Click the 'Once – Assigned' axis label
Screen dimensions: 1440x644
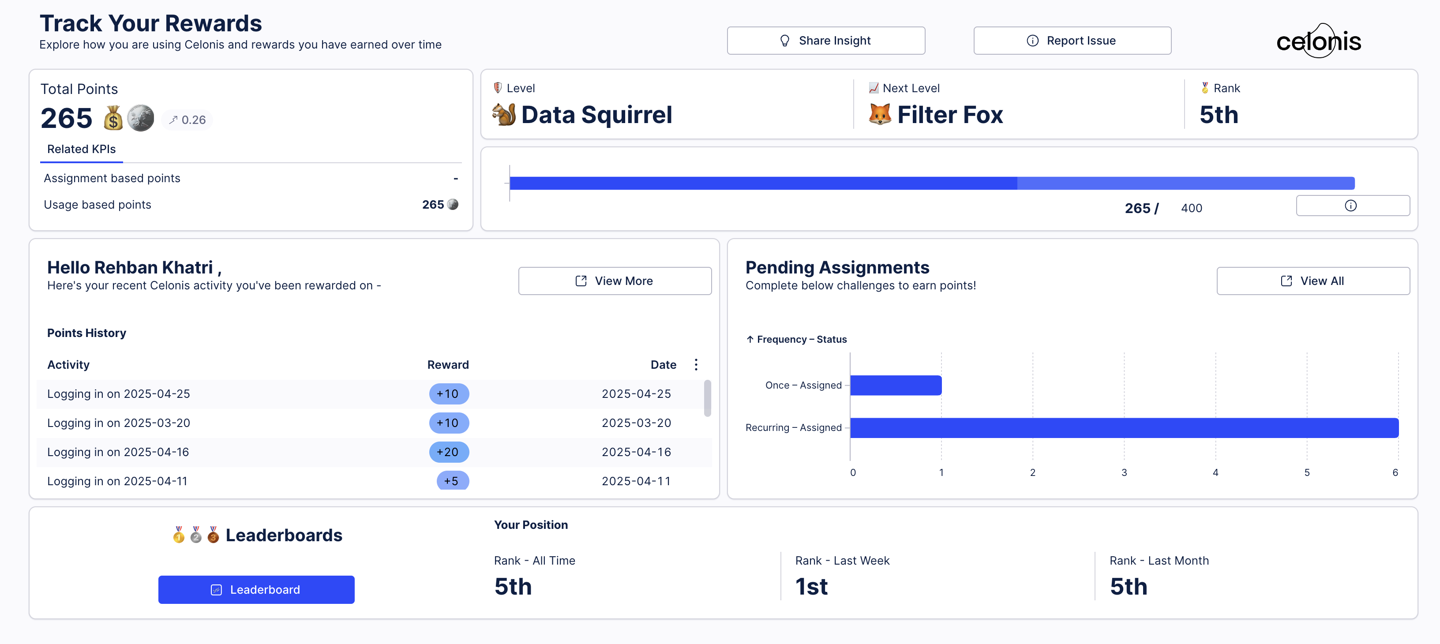pyautogui.click(x=803, y=385)
